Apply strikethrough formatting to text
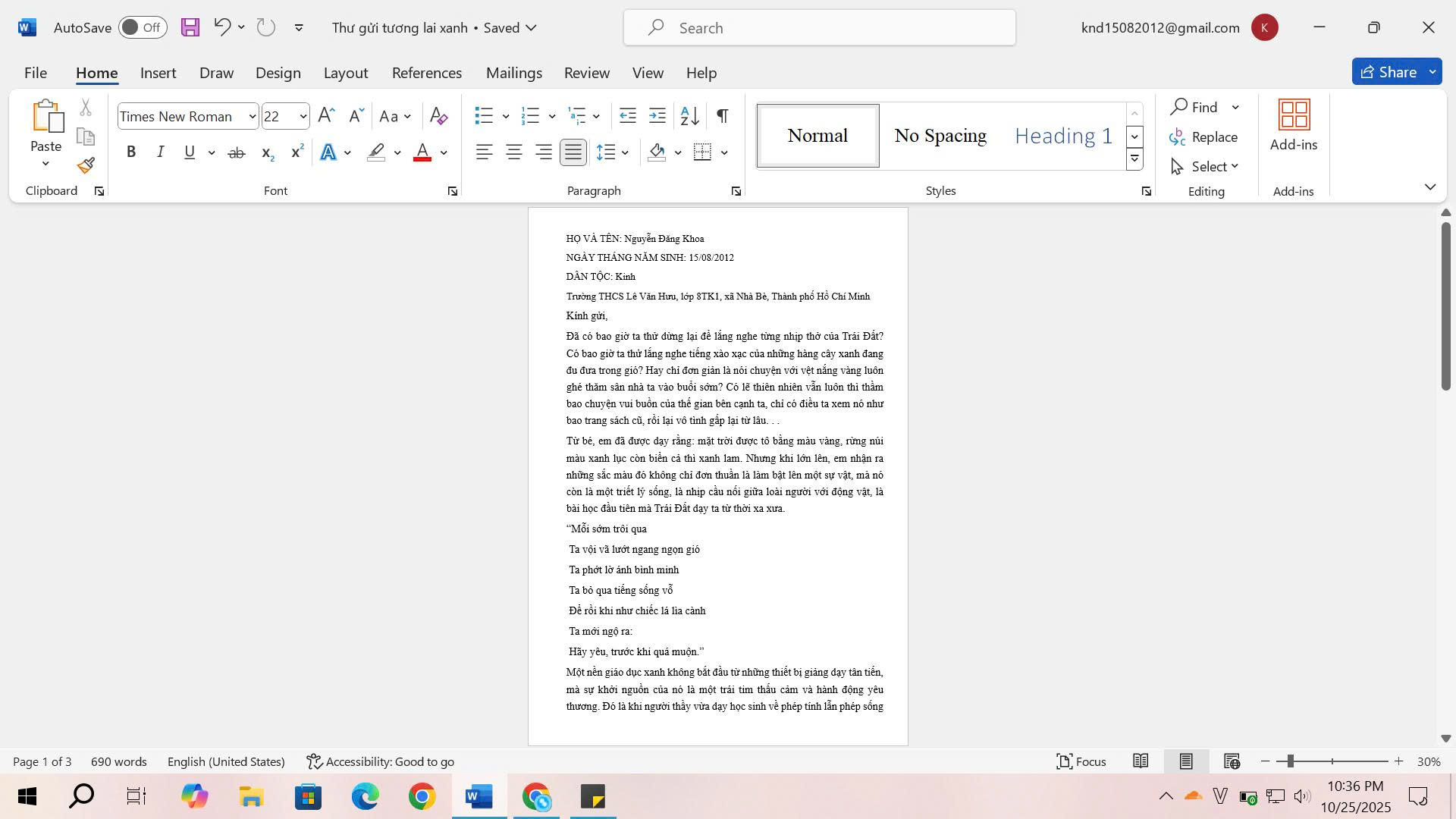Screen dimensions: 1456x819 (x=237, y=153)
